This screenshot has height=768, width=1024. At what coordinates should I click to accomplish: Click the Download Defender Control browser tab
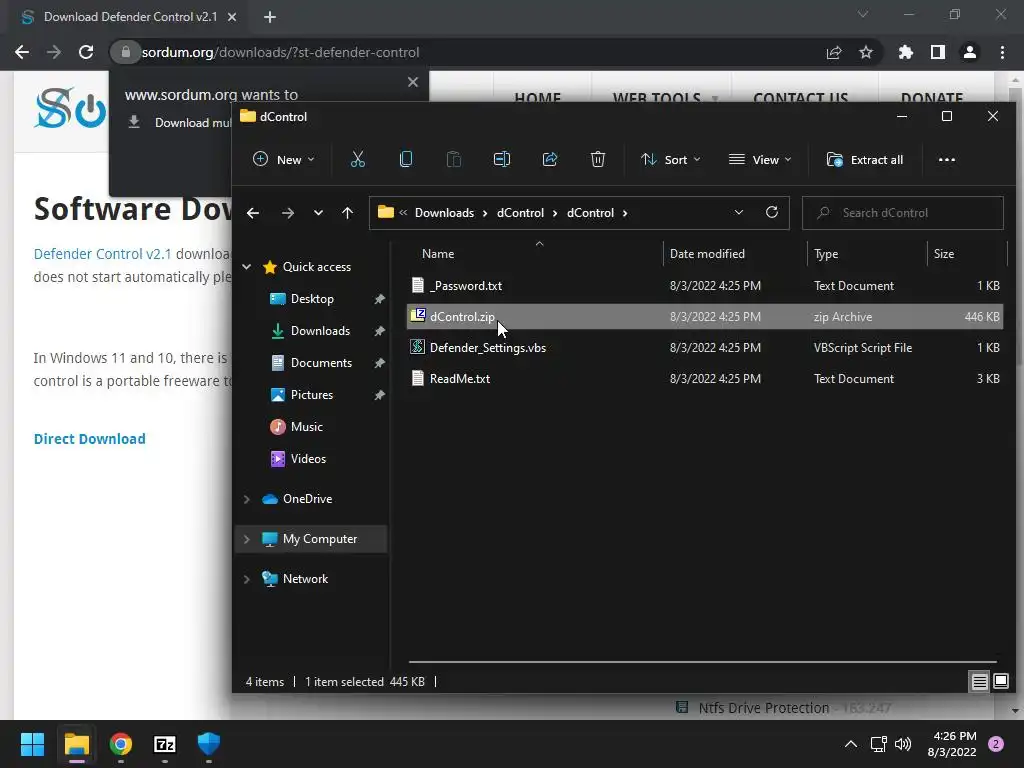point(129,17)
